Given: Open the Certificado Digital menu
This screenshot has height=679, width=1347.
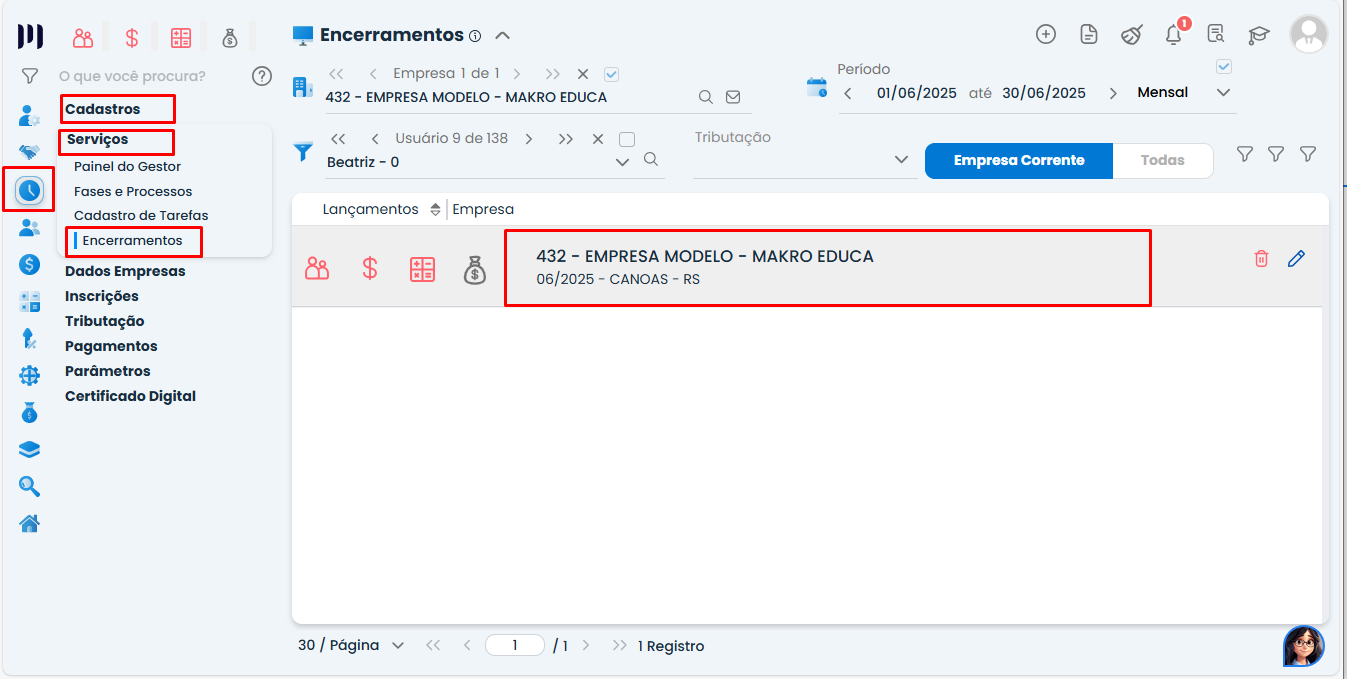Looking at the screenshot, I should (130, 396).
